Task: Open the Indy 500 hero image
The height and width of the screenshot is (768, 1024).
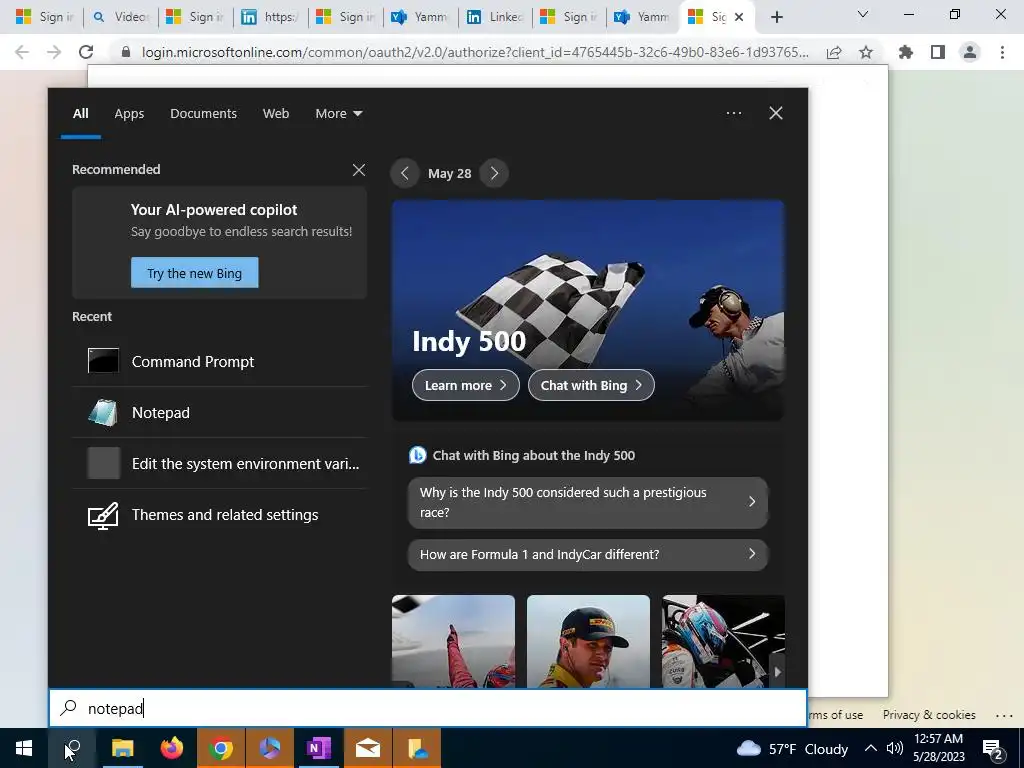Action: [x=588, y=310]
